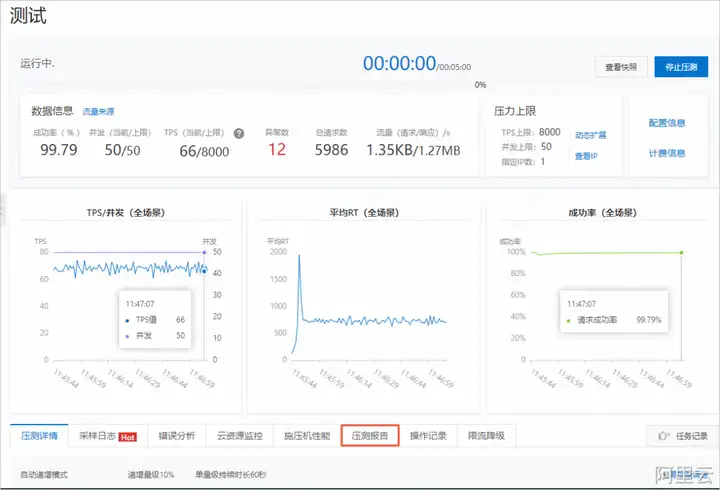Click the traffic value 1.35KB/1.27MB
Screen dimensions: 720x490
click(x=413, y=150)
